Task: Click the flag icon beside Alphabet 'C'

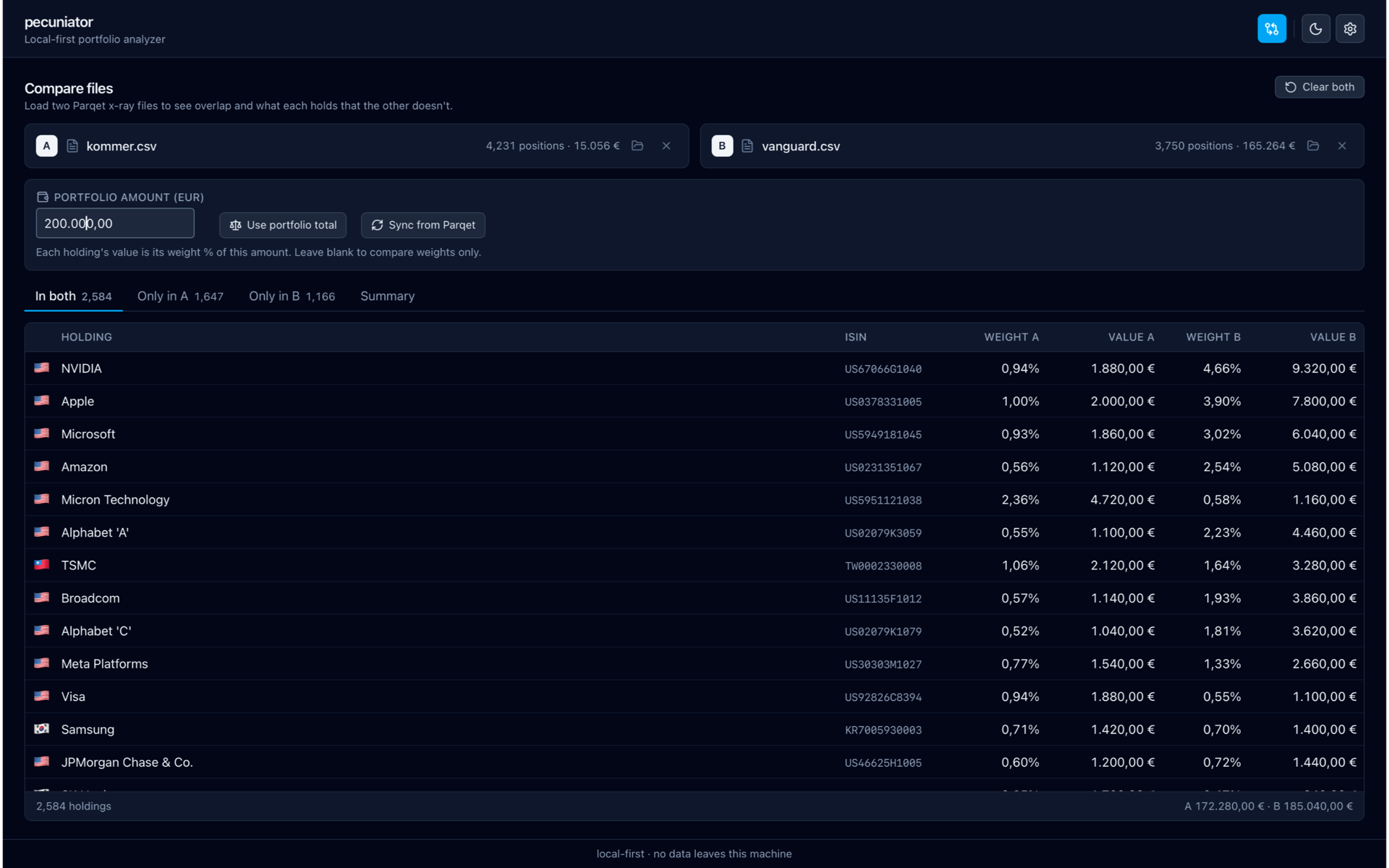Action: 42,630
